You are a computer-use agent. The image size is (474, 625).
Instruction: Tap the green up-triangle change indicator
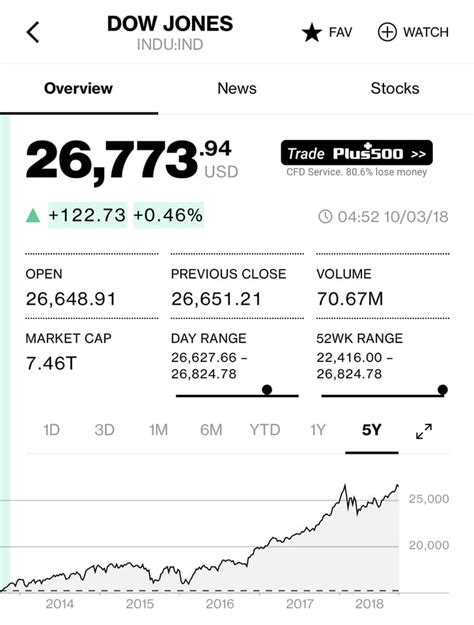(x=33, y=216)
